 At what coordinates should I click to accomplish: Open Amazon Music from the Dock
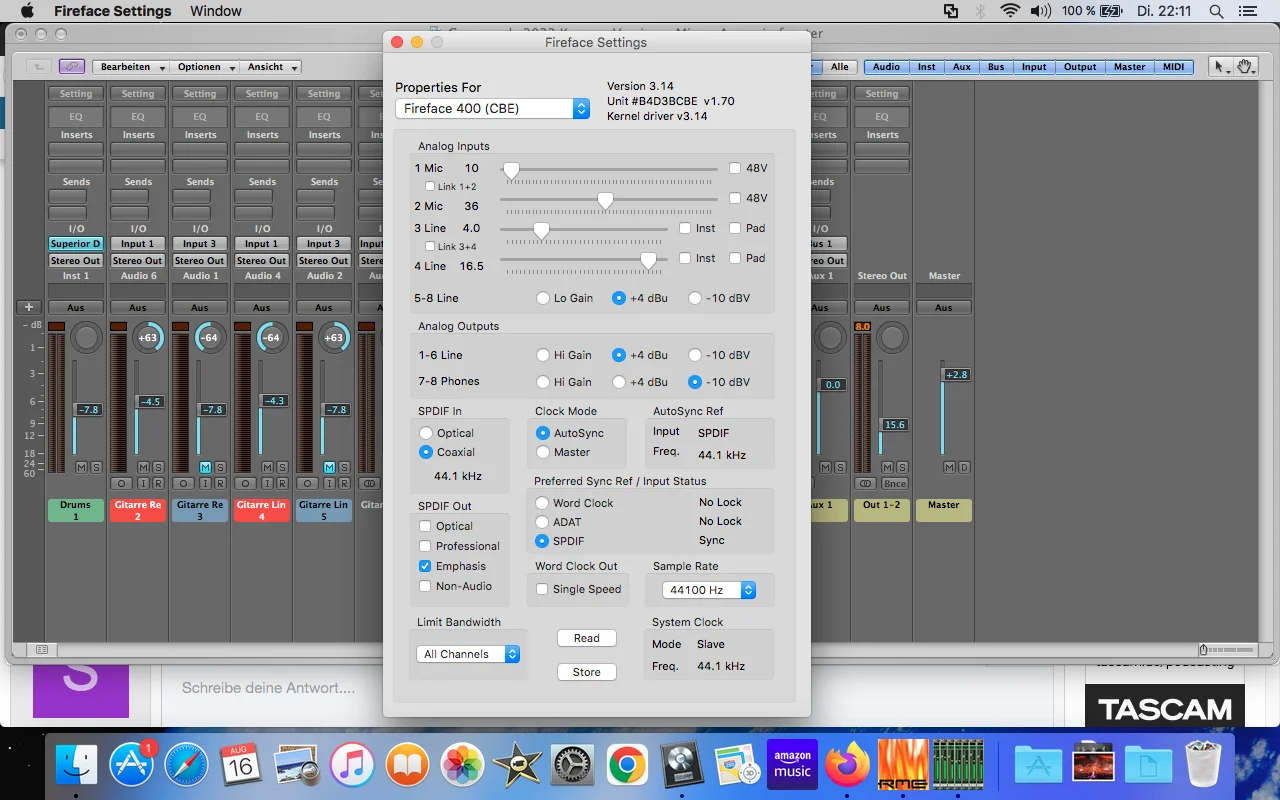coord(792,765)
